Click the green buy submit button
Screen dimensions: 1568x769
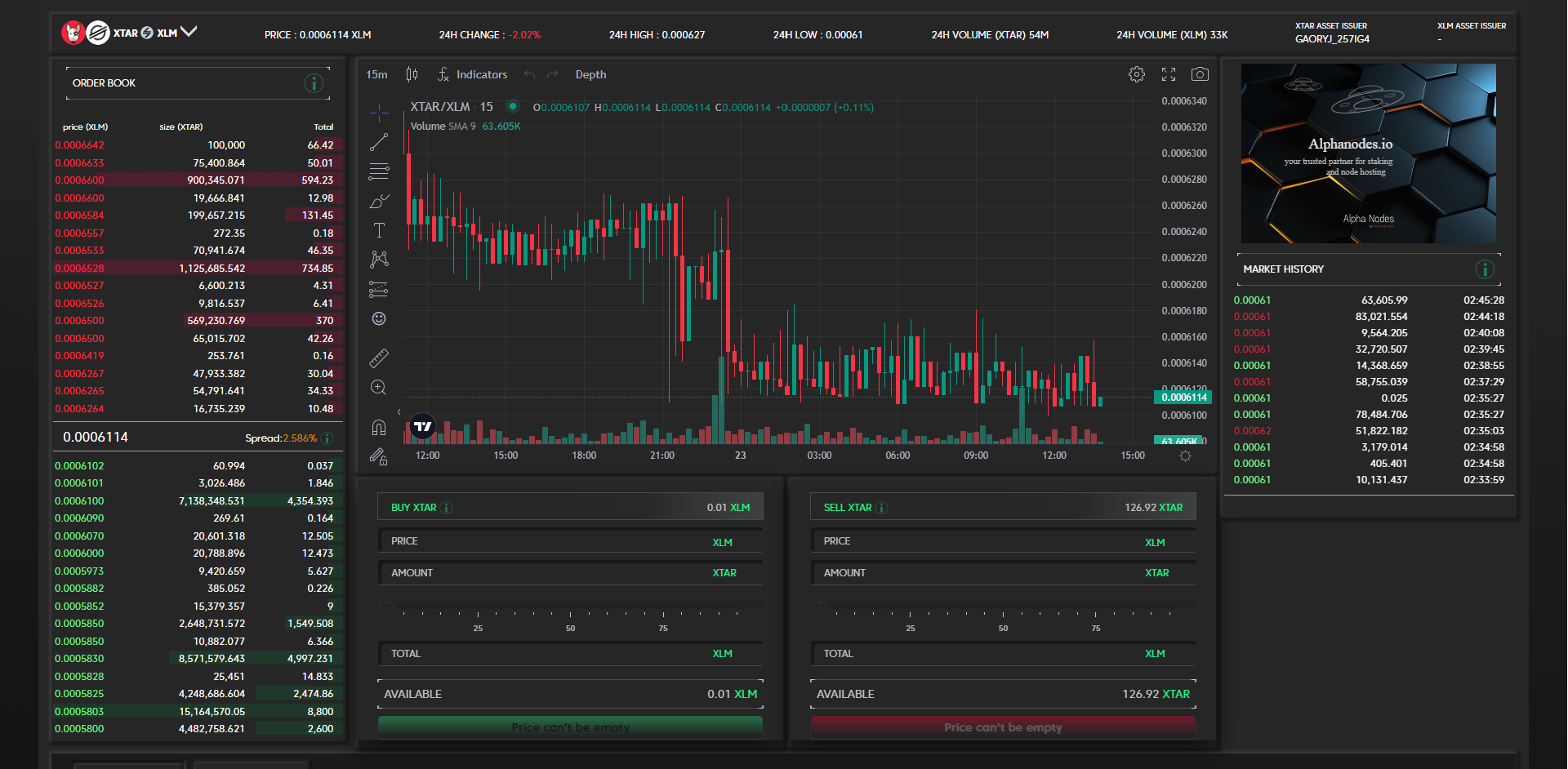point(570,727)
